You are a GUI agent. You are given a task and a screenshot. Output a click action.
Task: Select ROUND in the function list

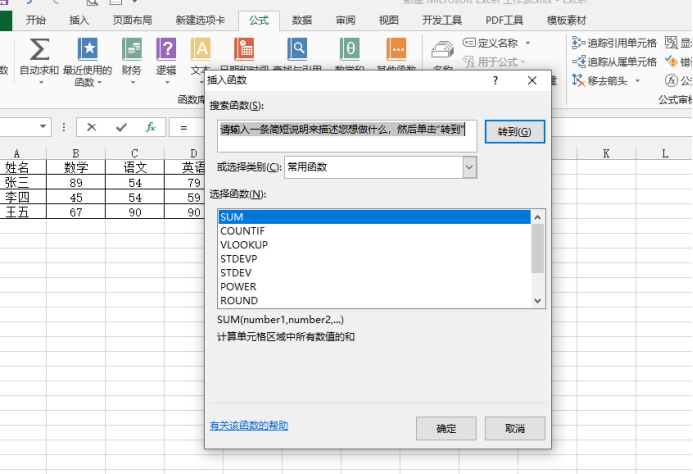coord(374,301)
